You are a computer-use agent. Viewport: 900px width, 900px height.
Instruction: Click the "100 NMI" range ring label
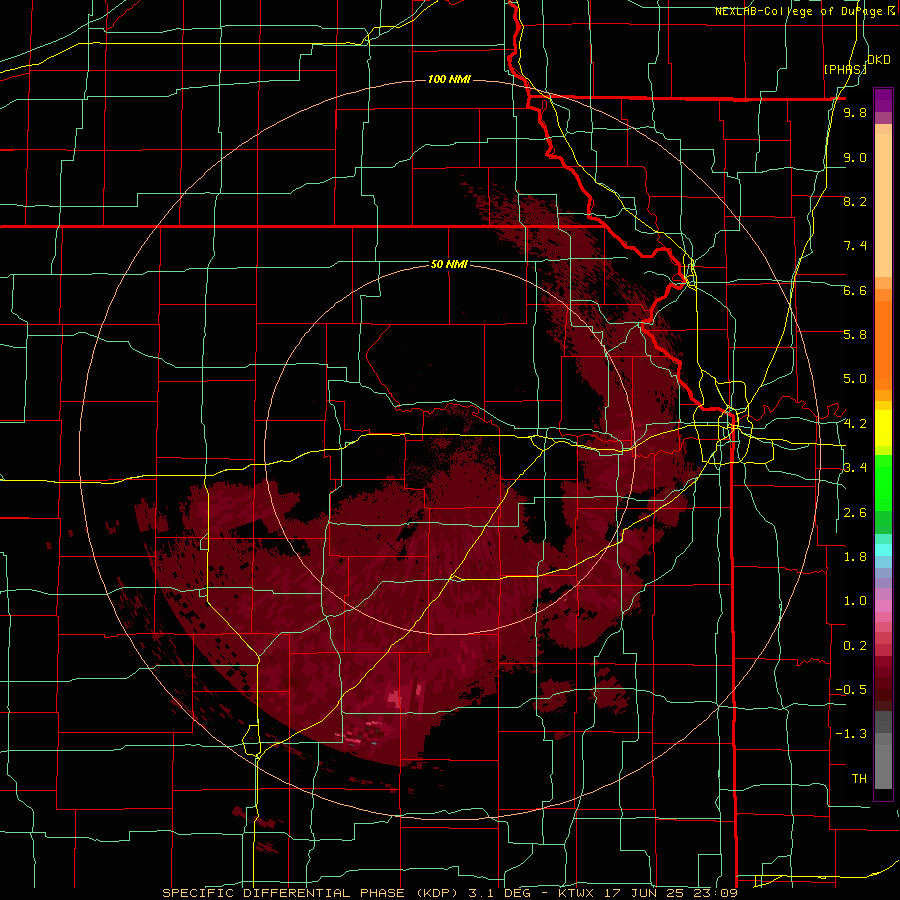point(449,79)
